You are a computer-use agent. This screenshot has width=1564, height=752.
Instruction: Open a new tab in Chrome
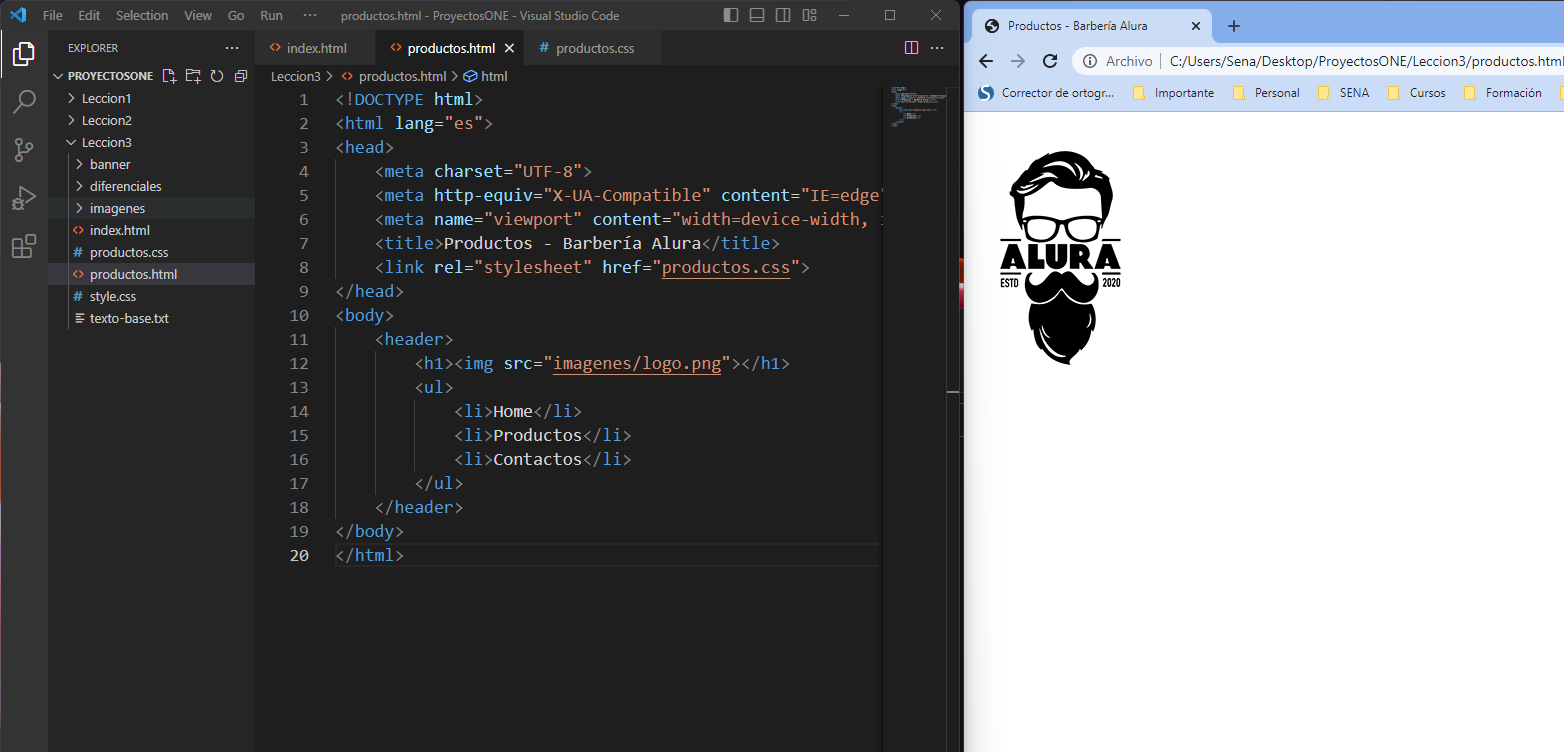[1234, 26]
